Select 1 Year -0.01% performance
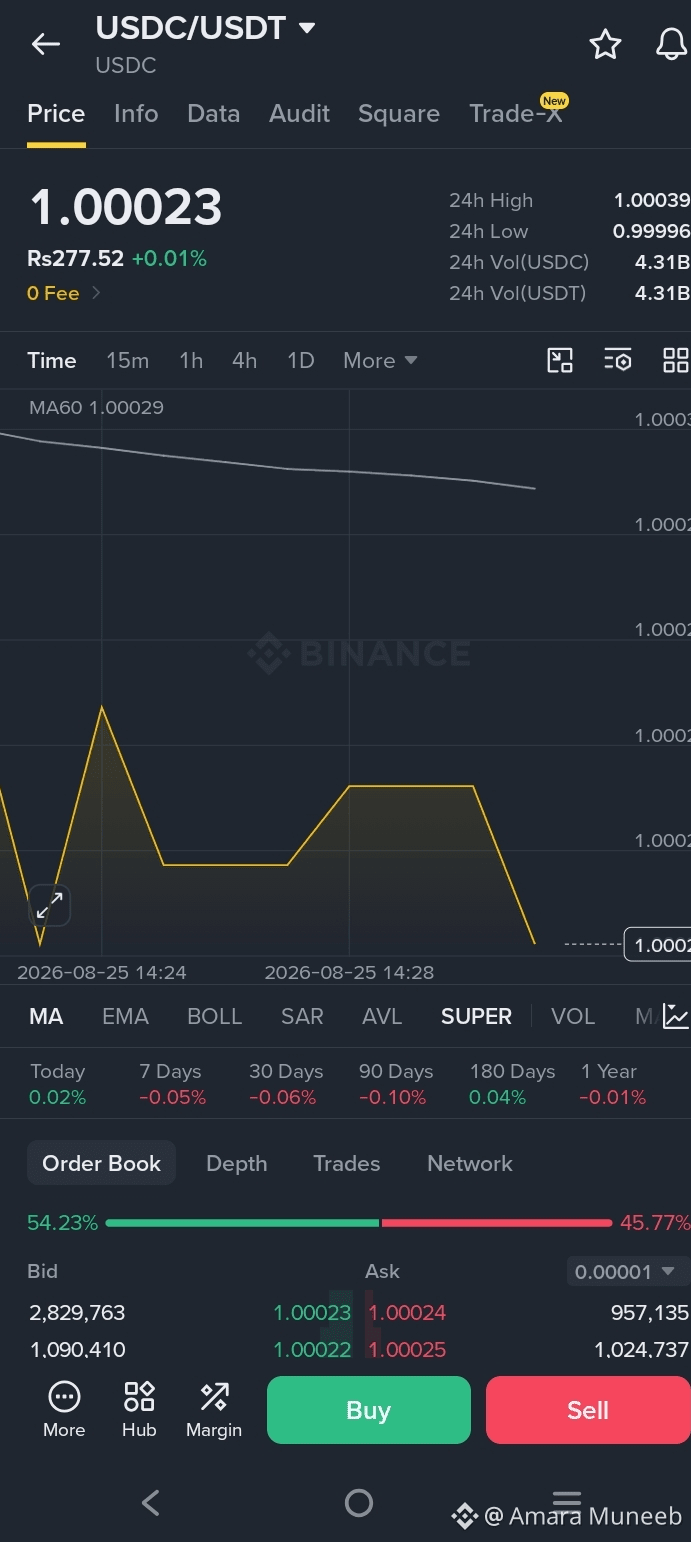691x1542 pixels. click(x=613, y=1084)
